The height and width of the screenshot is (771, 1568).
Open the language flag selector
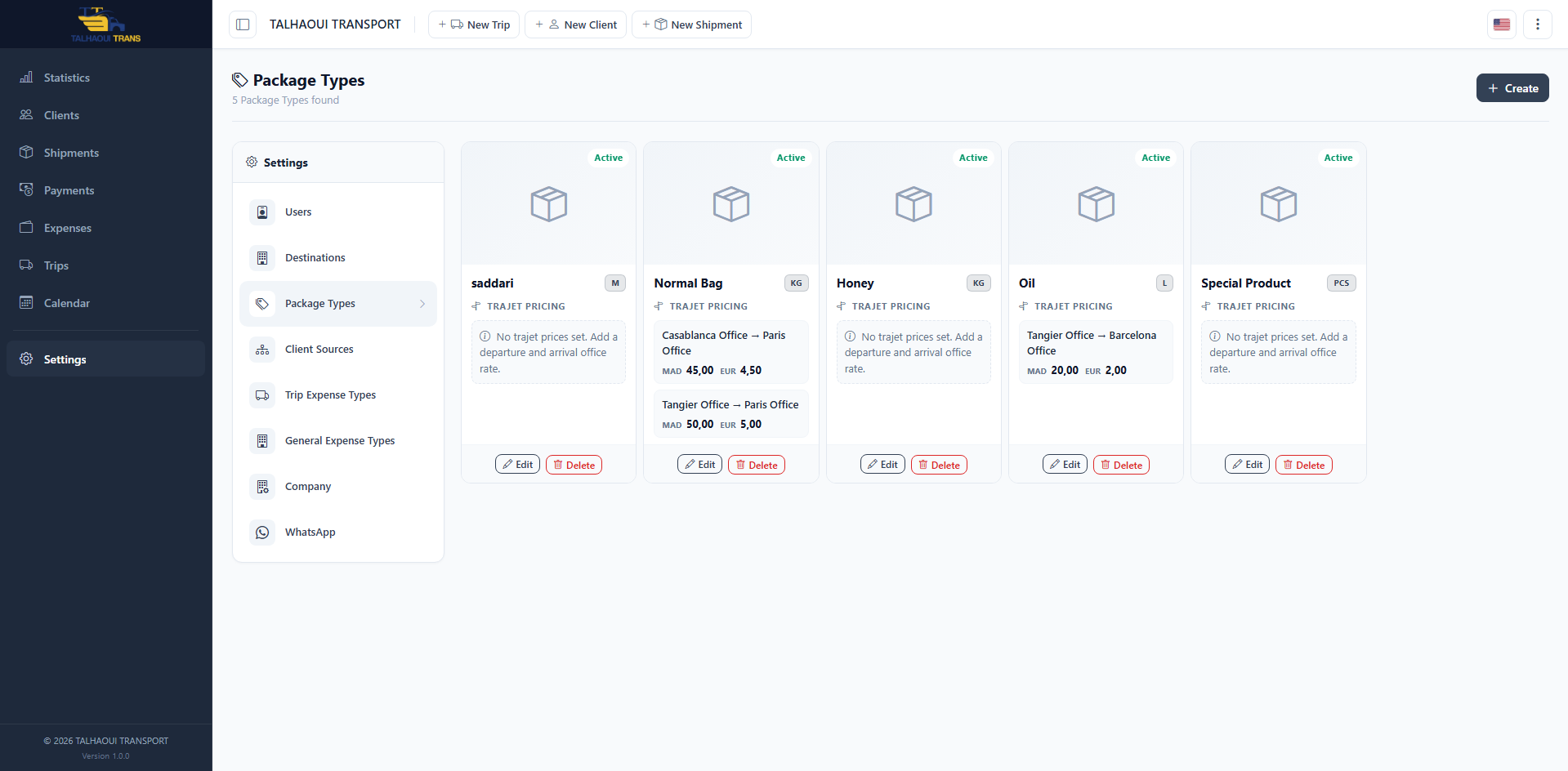tap(1502, 25)
